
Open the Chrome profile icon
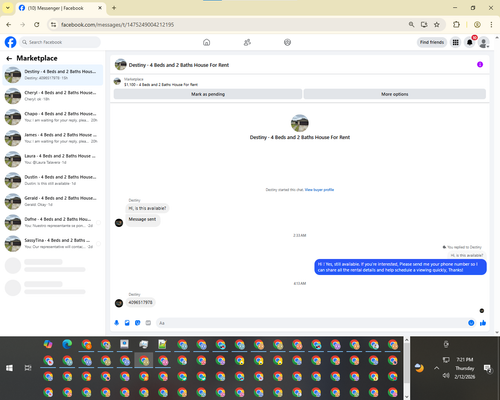[477, 25]
